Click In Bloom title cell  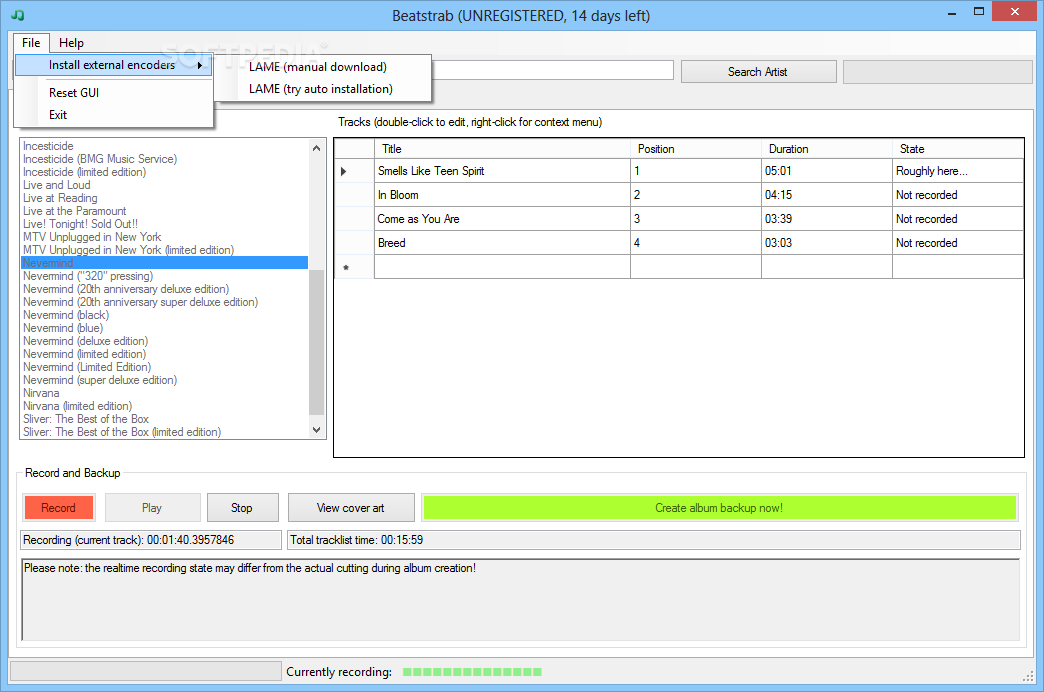click(502, 195)
